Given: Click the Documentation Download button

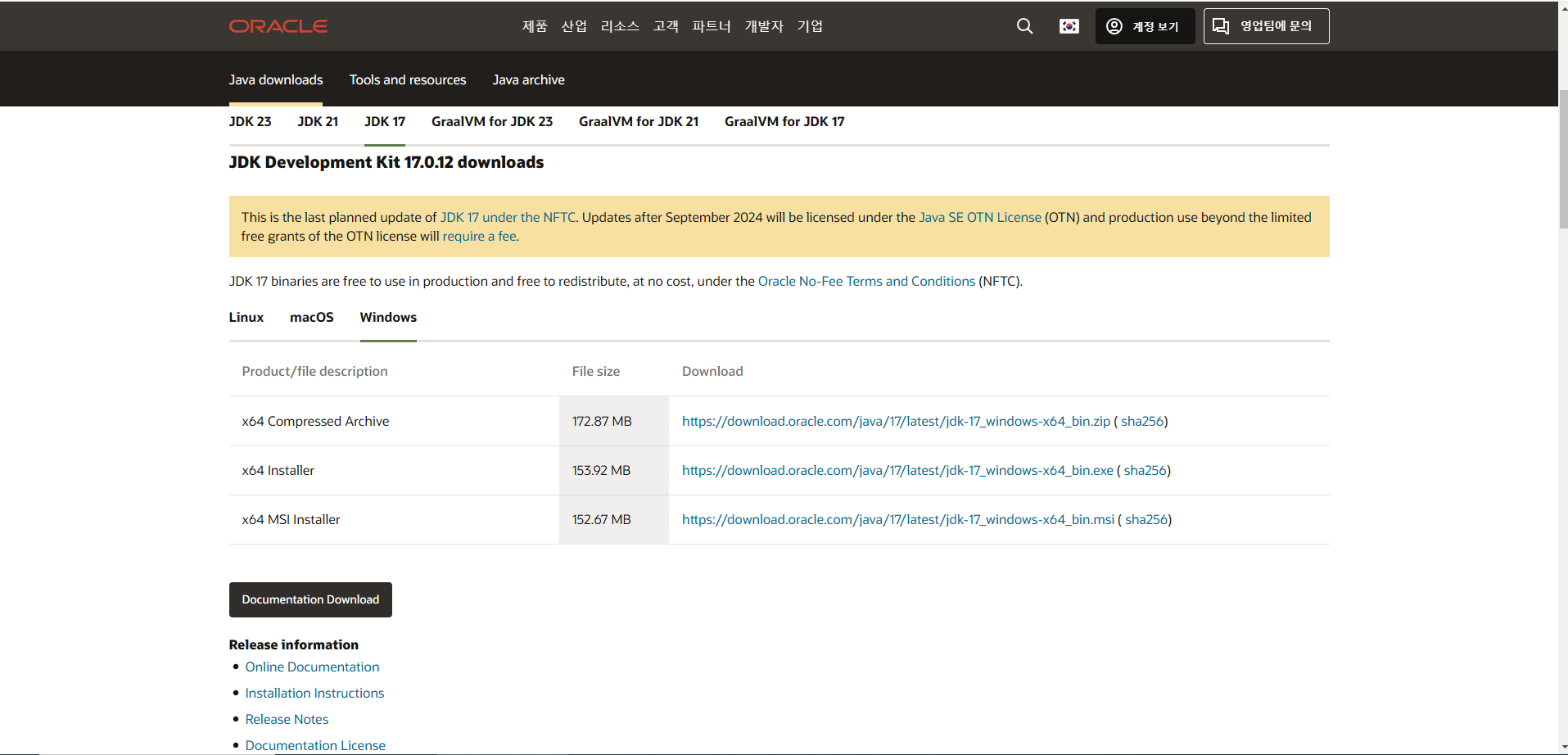Looking at the screenshot, I should coord(310,599).
